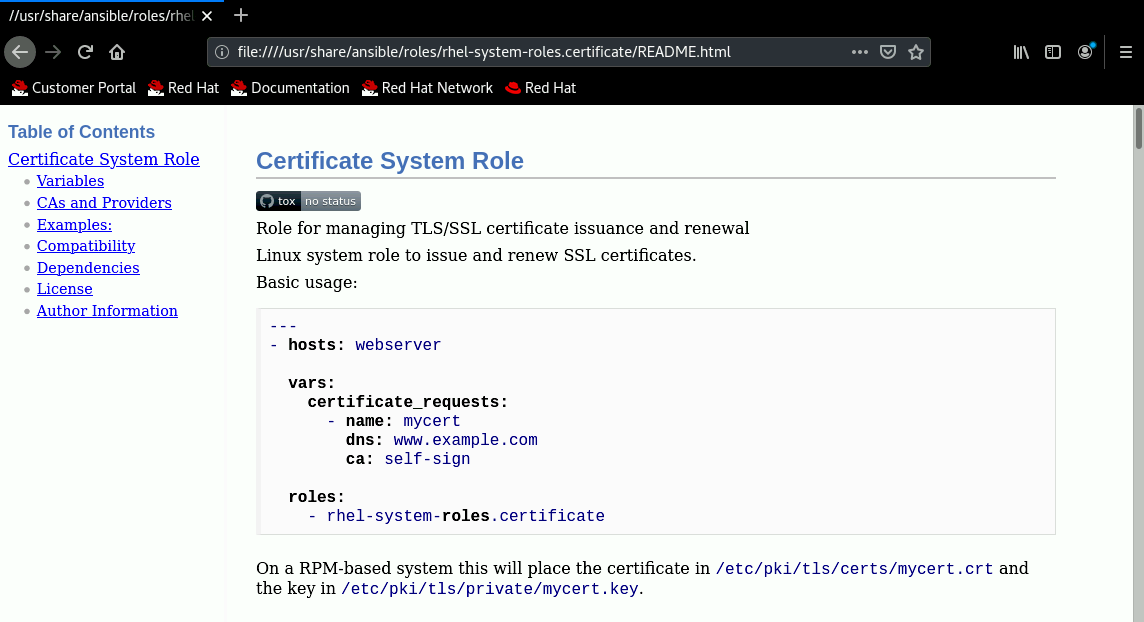The image size is (1144, 622).
Task: Open the Library view icon
Action: pos(1021,52)
